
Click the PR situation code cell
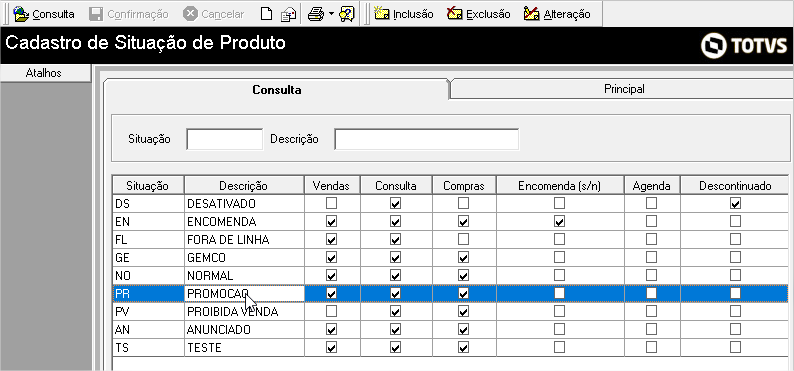point(148,294)
